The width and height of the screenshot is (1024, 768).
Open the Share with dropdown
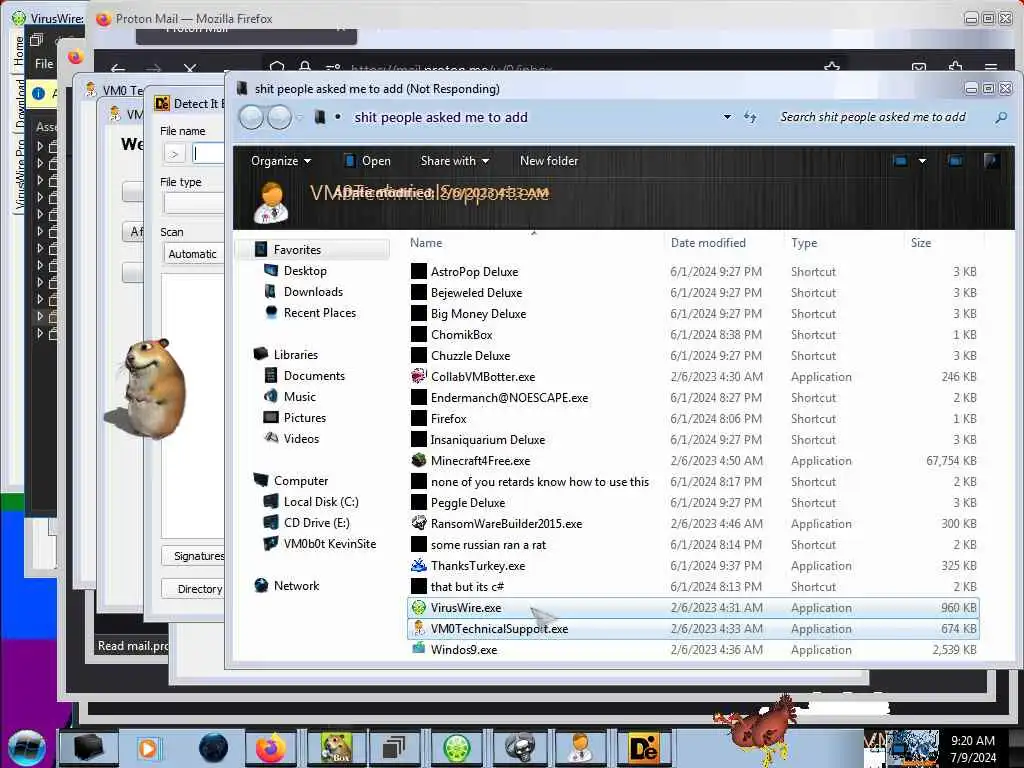[455, 161]
